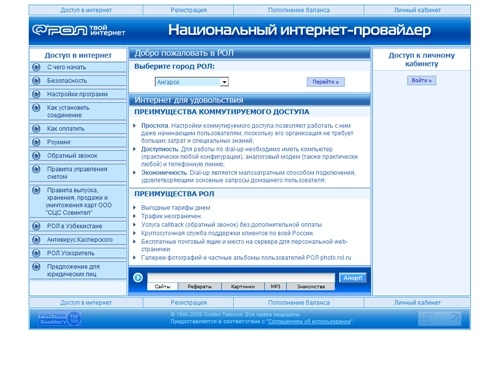Open bottom menu 'Регистрация'

189,303
